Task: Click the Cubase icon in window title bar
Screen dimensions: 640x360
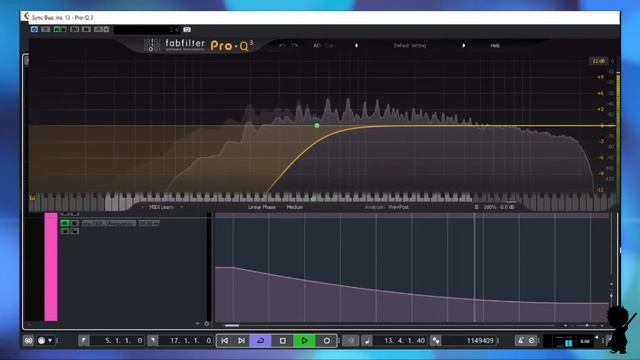Action: (x=27, y=16)
